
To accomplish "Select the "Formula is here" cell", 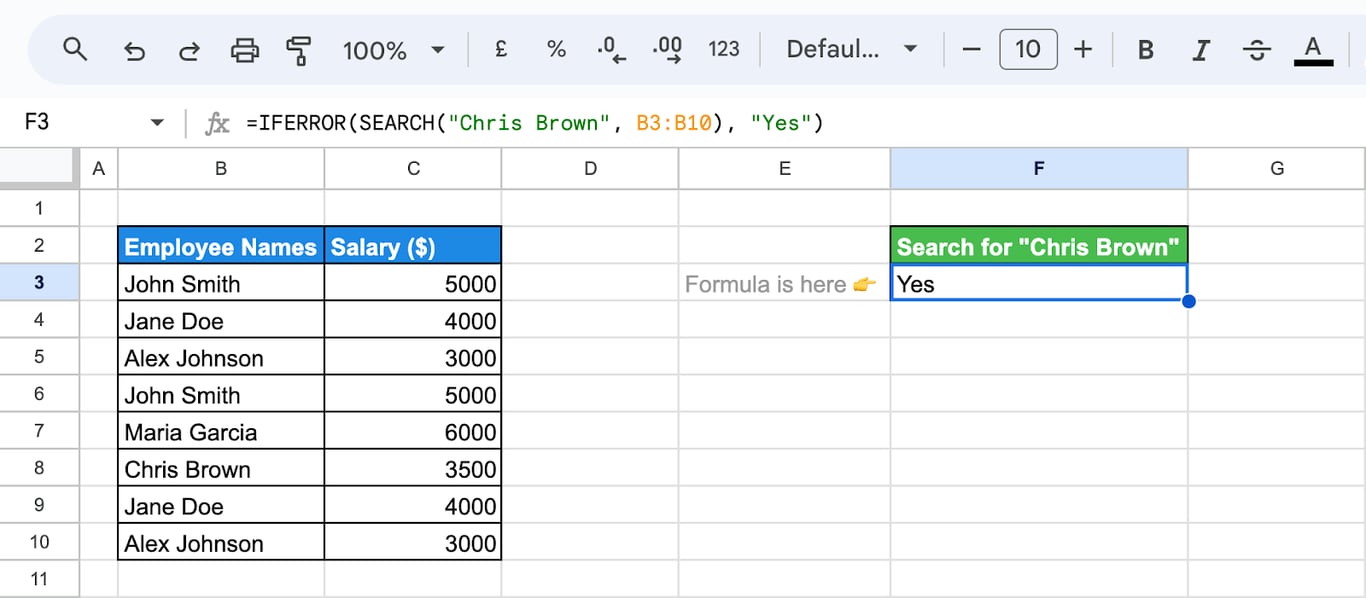I will (x=784, y=283).
